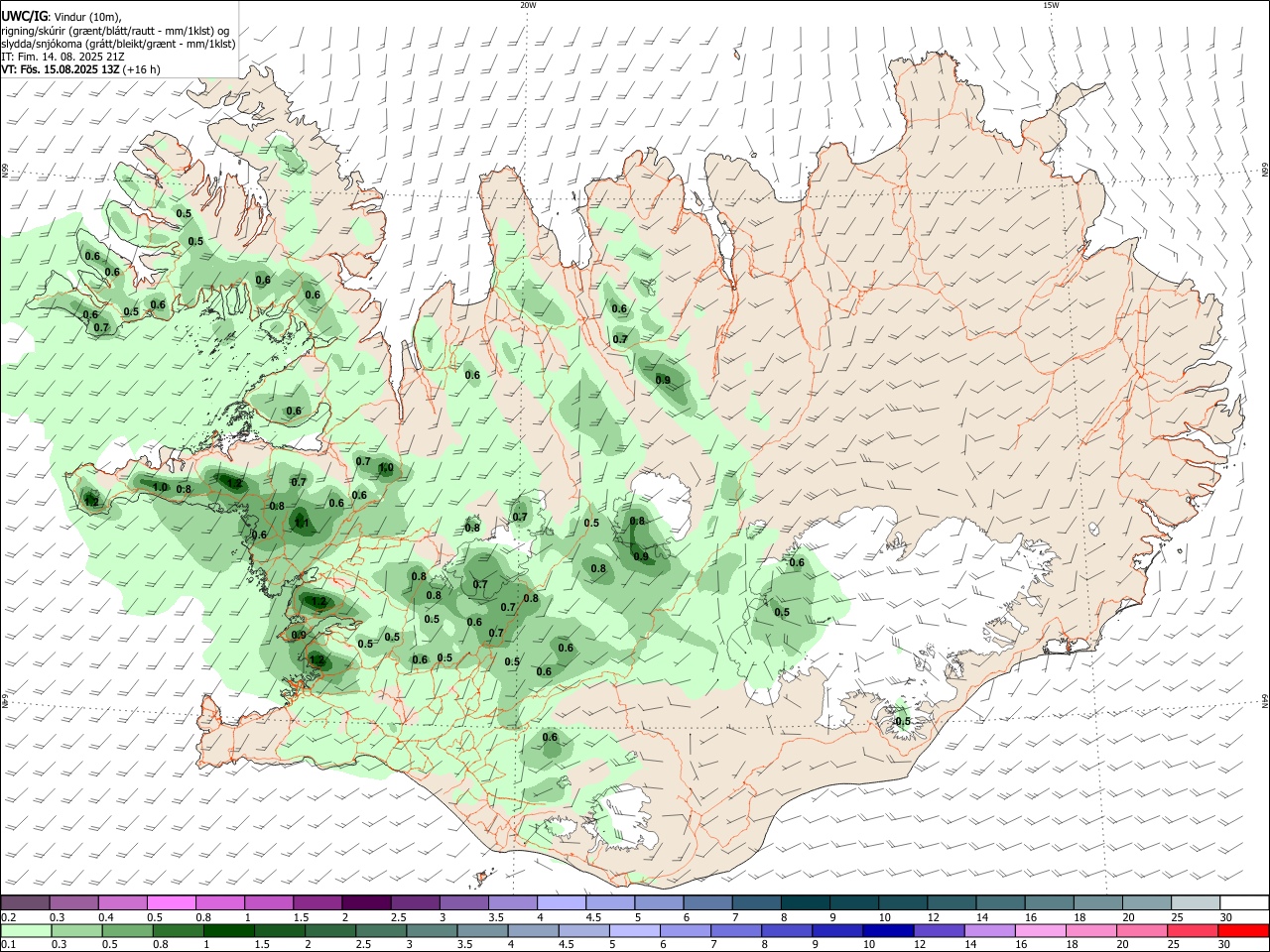This screenshot has width=1270, height=952.
Task: Pick the 30 white swatch in the upper legend
Action: [x=1242, y=902]
